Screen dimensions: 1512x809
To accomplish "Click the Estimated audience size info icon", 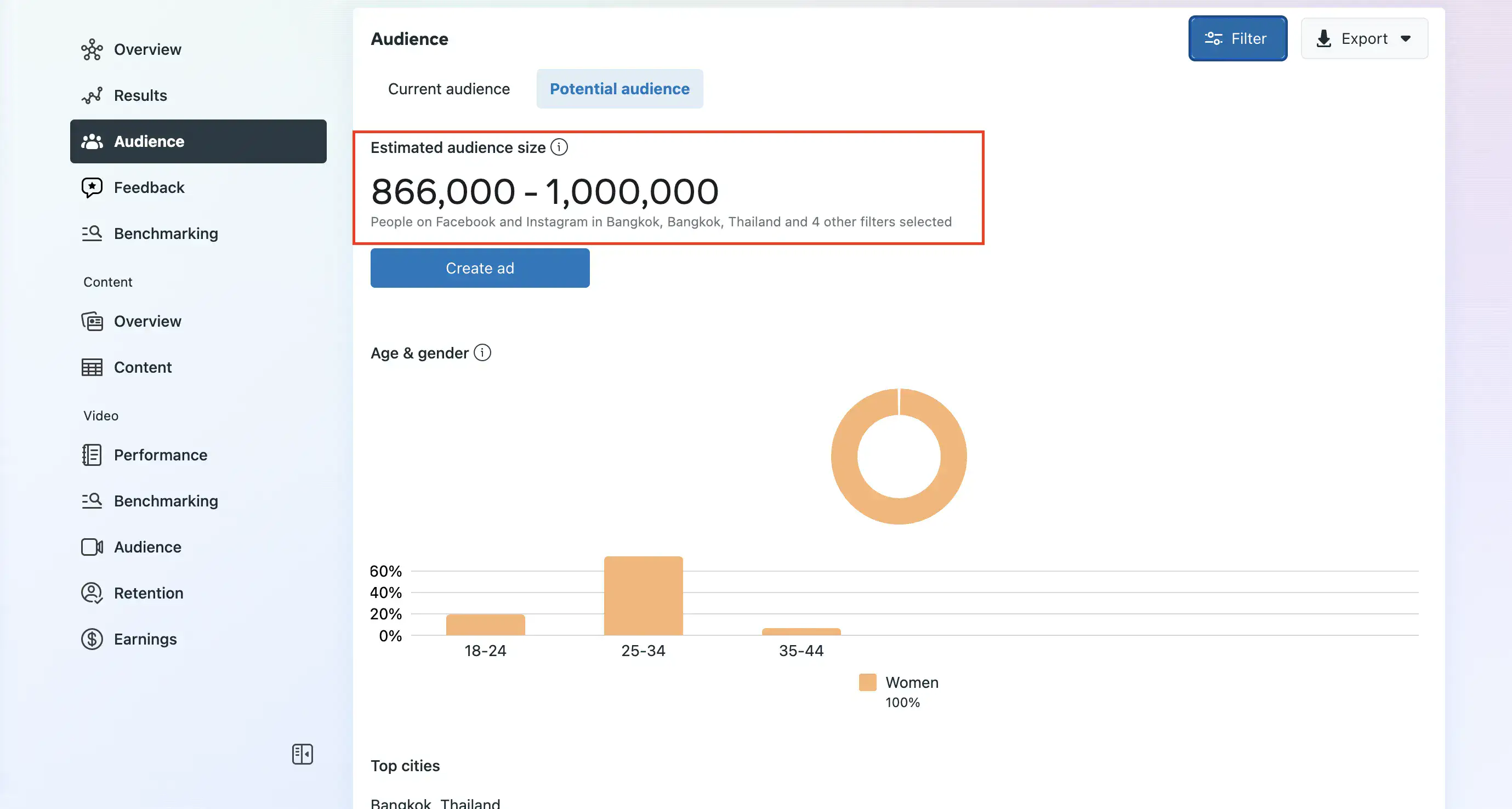I will pyautogui.click(x=560, y=147).
